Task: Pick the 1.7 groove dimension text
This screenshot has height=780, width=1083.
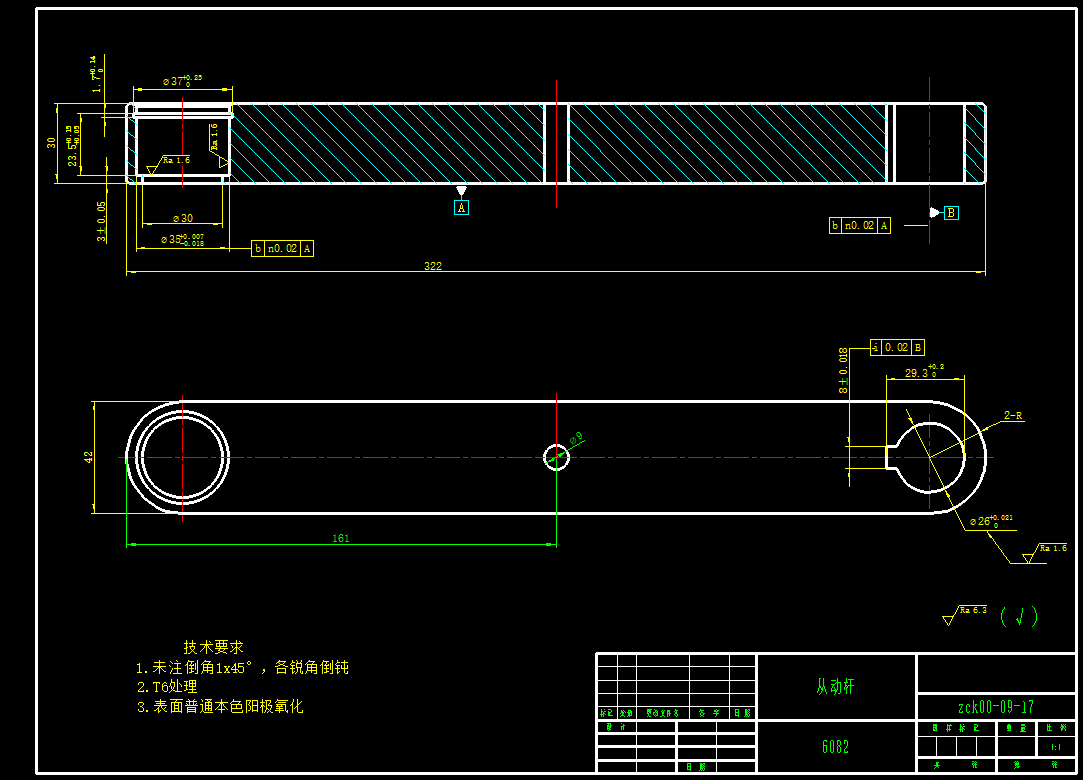Action: pyautogui.click(x=97, y=74)
